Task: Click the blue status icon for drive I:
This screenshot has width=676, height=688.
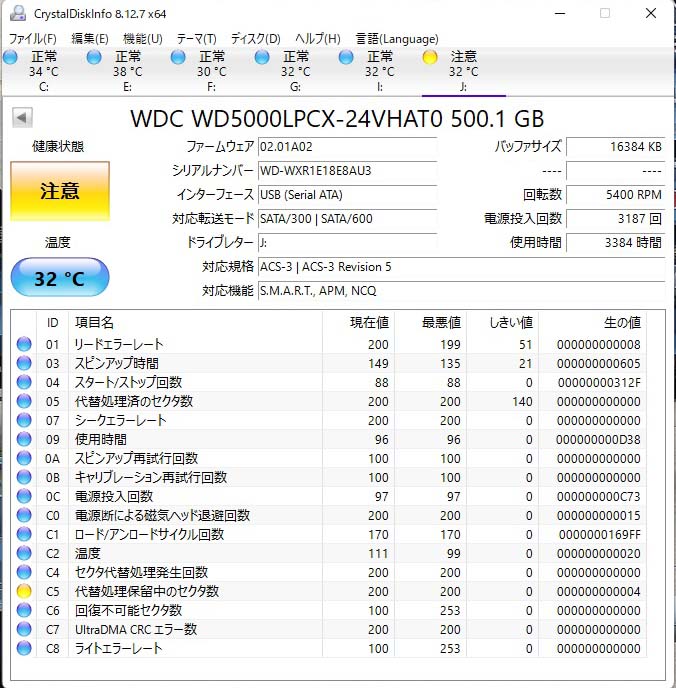Action: coord(346,57)
